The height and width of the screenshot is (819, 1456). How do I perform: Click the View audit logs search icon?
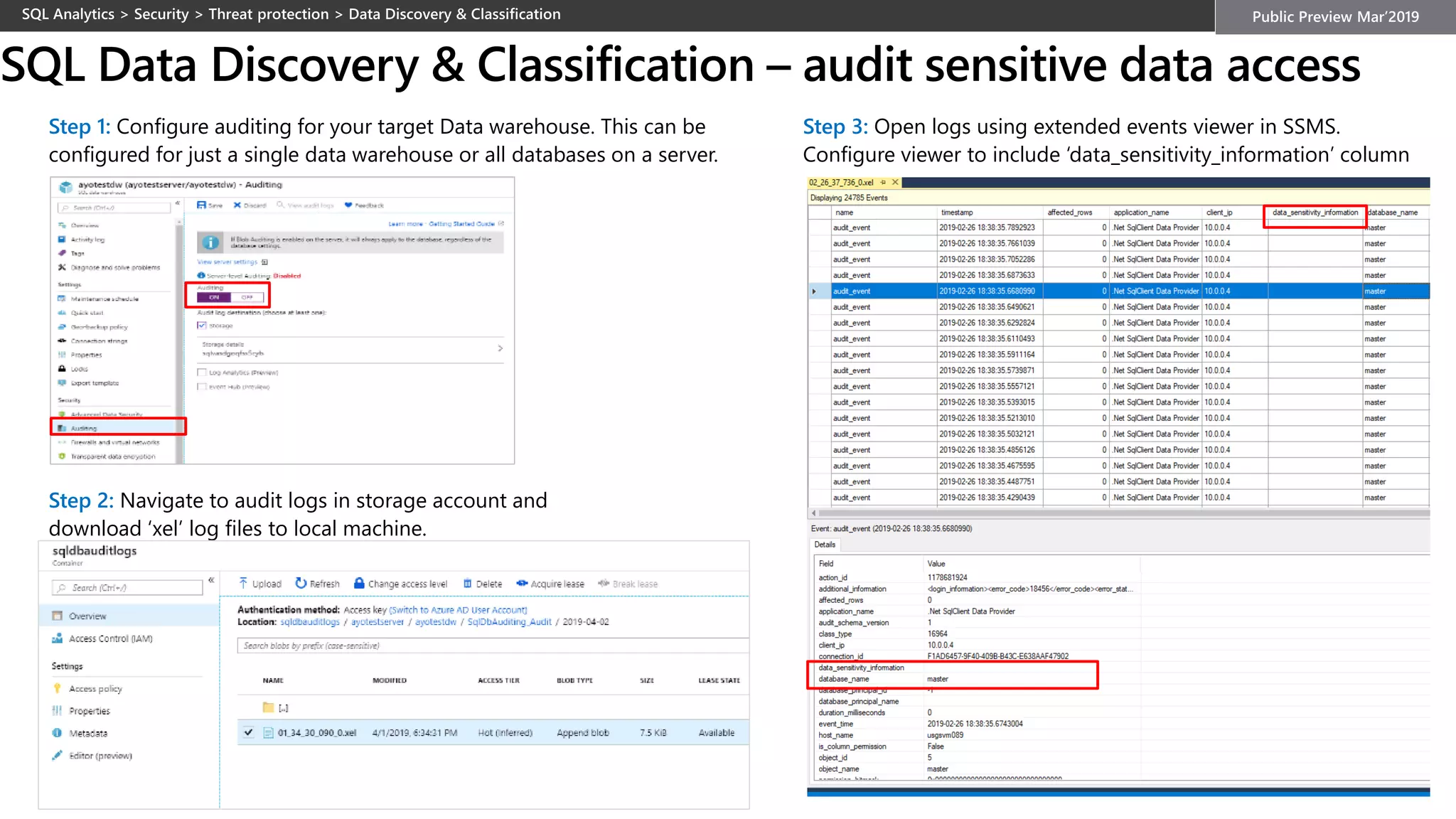[280, 205]
